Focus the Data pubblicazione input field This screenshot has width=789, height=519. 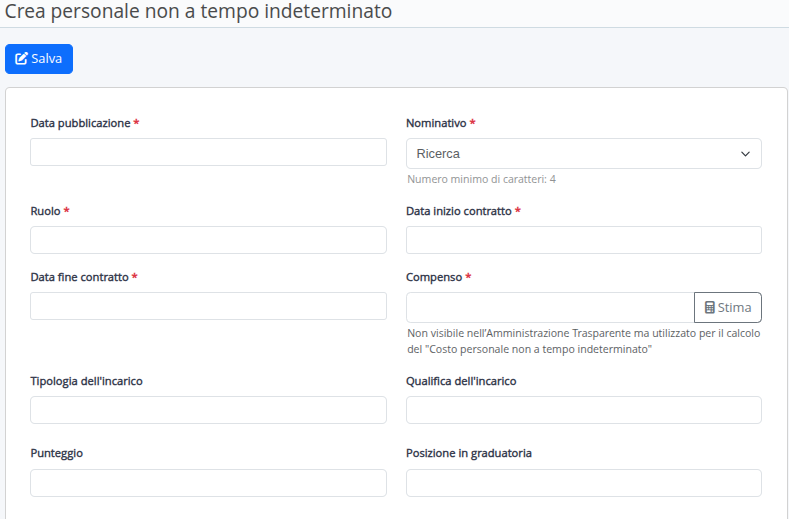point(208,152)
